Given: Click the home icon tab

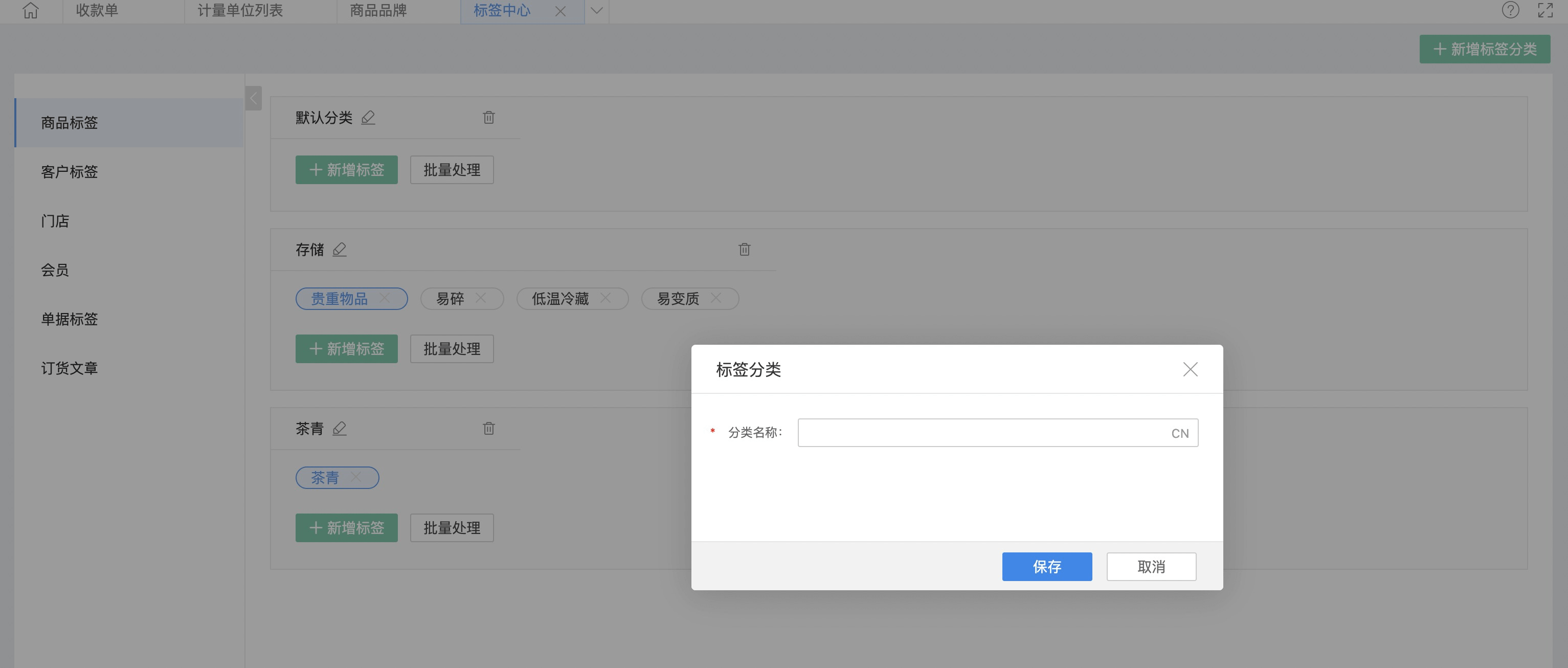Looking at the screenshot, I should [31, 10].
